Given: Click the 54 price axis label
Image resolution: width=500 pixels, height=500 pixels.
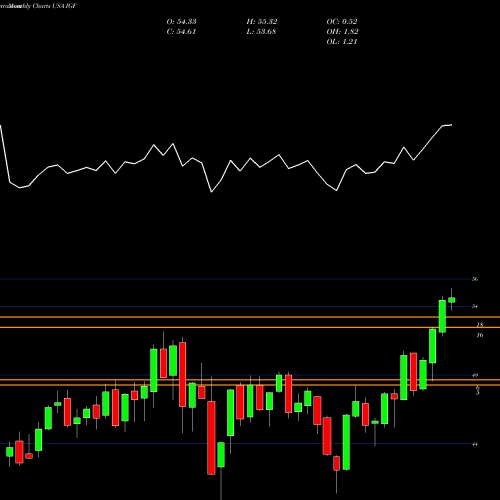Looking at the screenshot, I should click(x=475, y=306).
